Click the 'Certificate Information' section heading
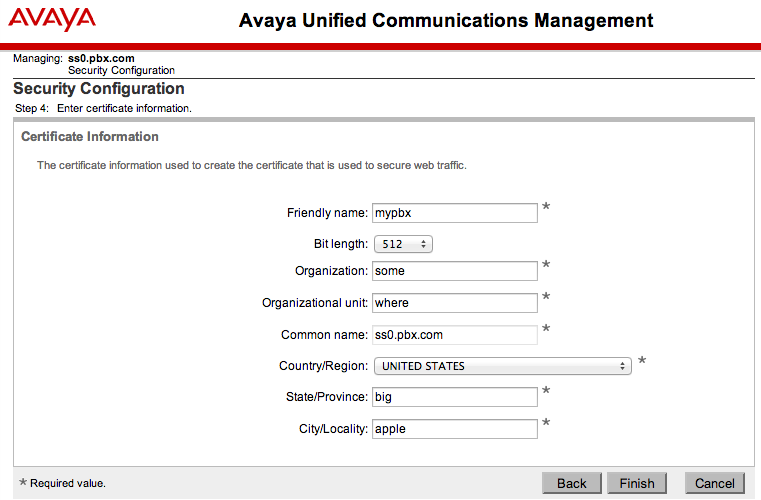Viewport: 761px width, 500px height. (x=90, y=136)
